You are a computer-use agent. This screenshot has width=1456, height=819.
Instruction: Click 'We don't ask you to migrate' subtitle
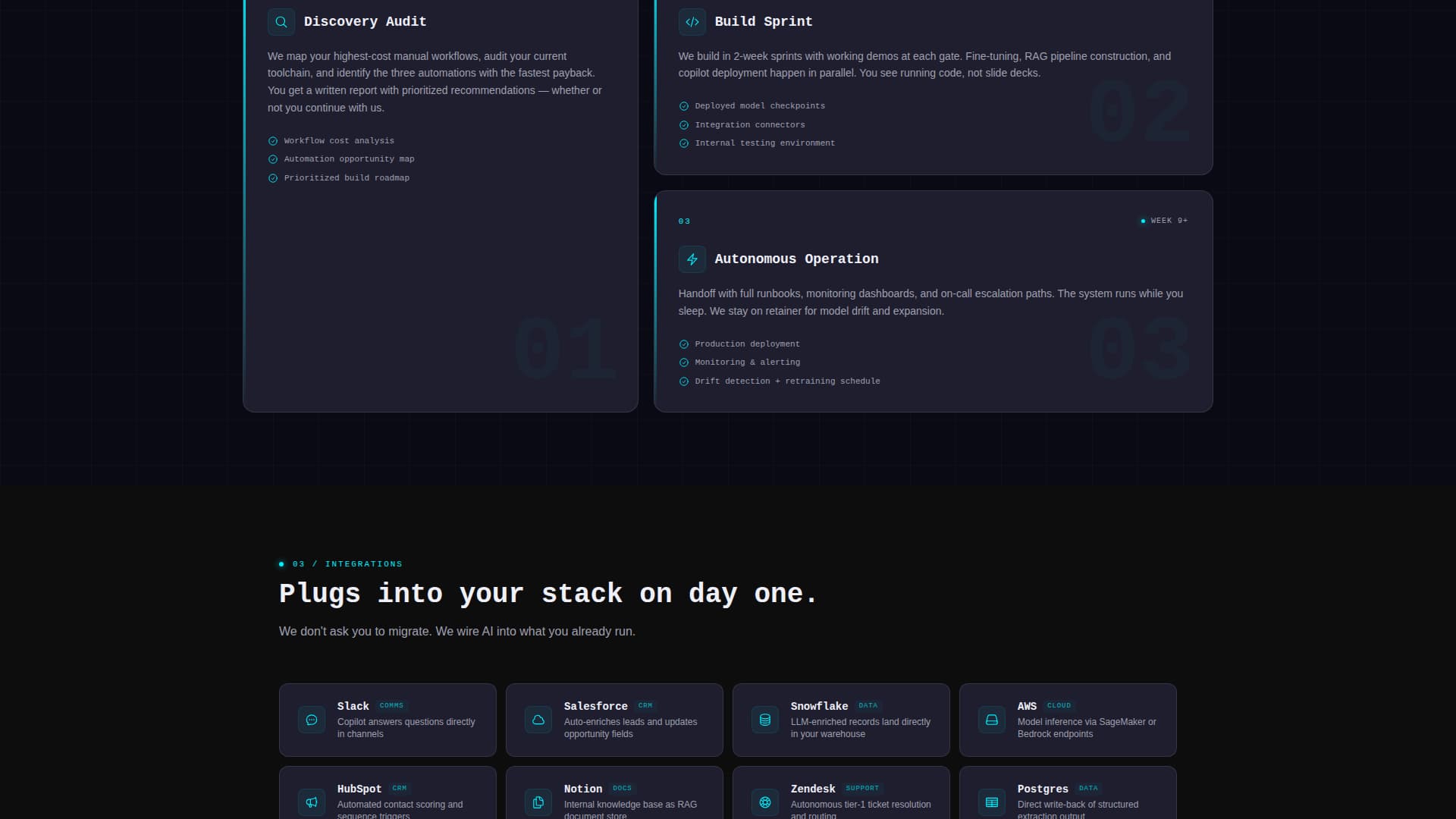click(x=457, y=632)
